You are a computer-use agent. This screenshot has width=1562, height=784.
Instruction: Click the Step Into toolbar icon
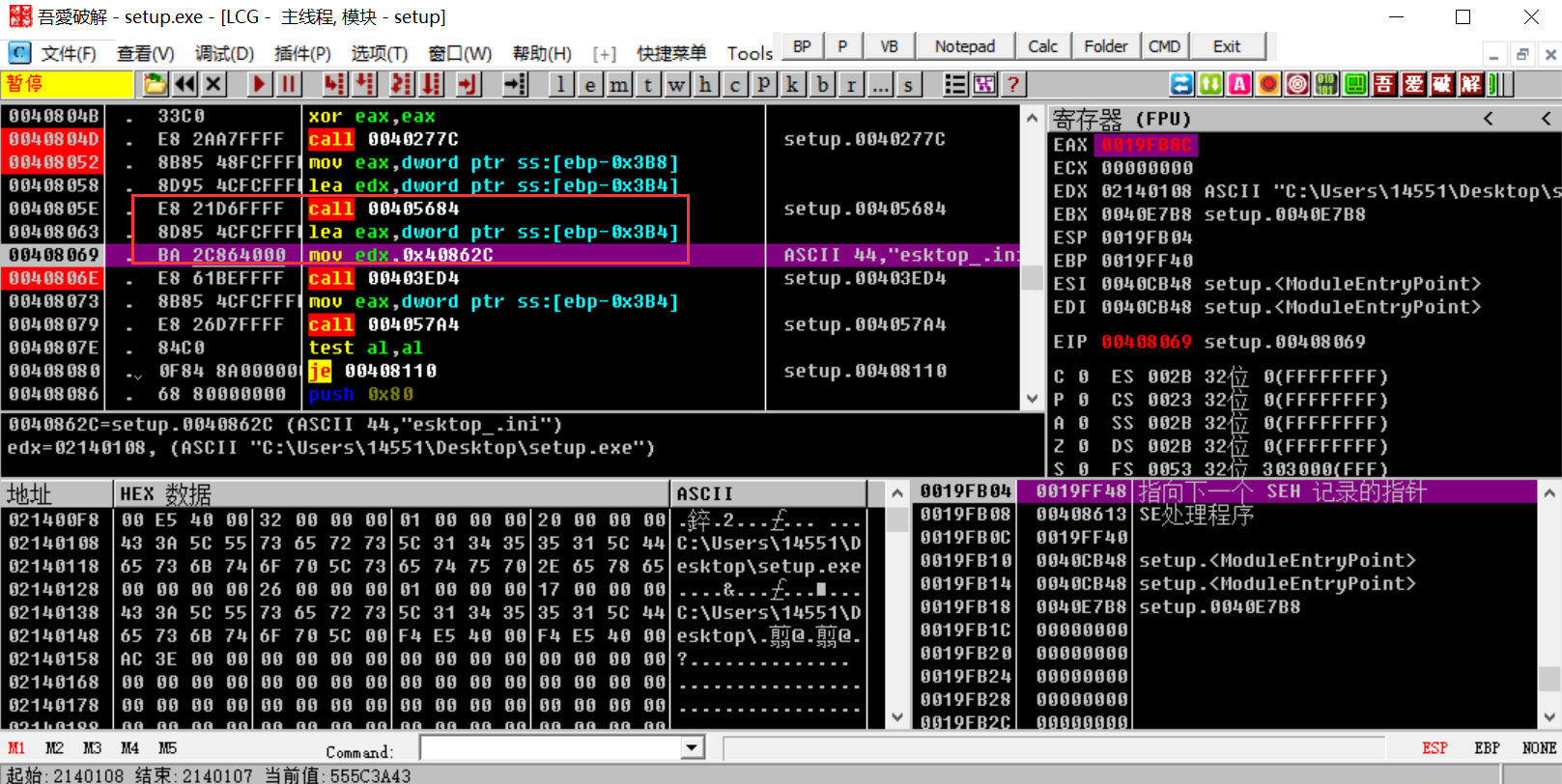point(334,85)
